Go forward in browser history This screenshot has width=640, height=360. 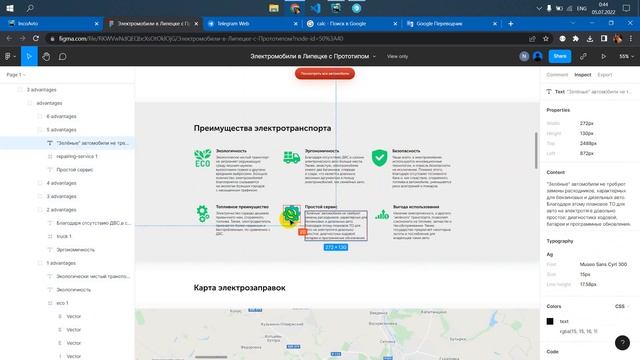click(22, 38)
